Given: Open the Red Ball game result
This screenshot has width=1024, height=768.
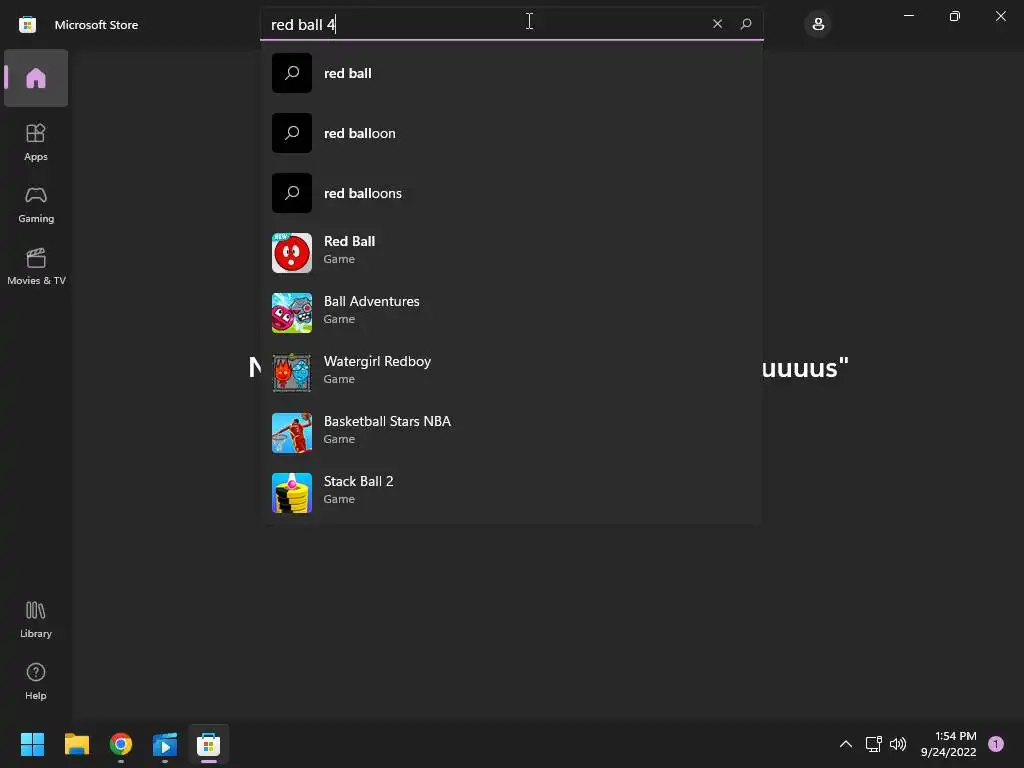Looking at the screenshot, I should pos(511,253).
